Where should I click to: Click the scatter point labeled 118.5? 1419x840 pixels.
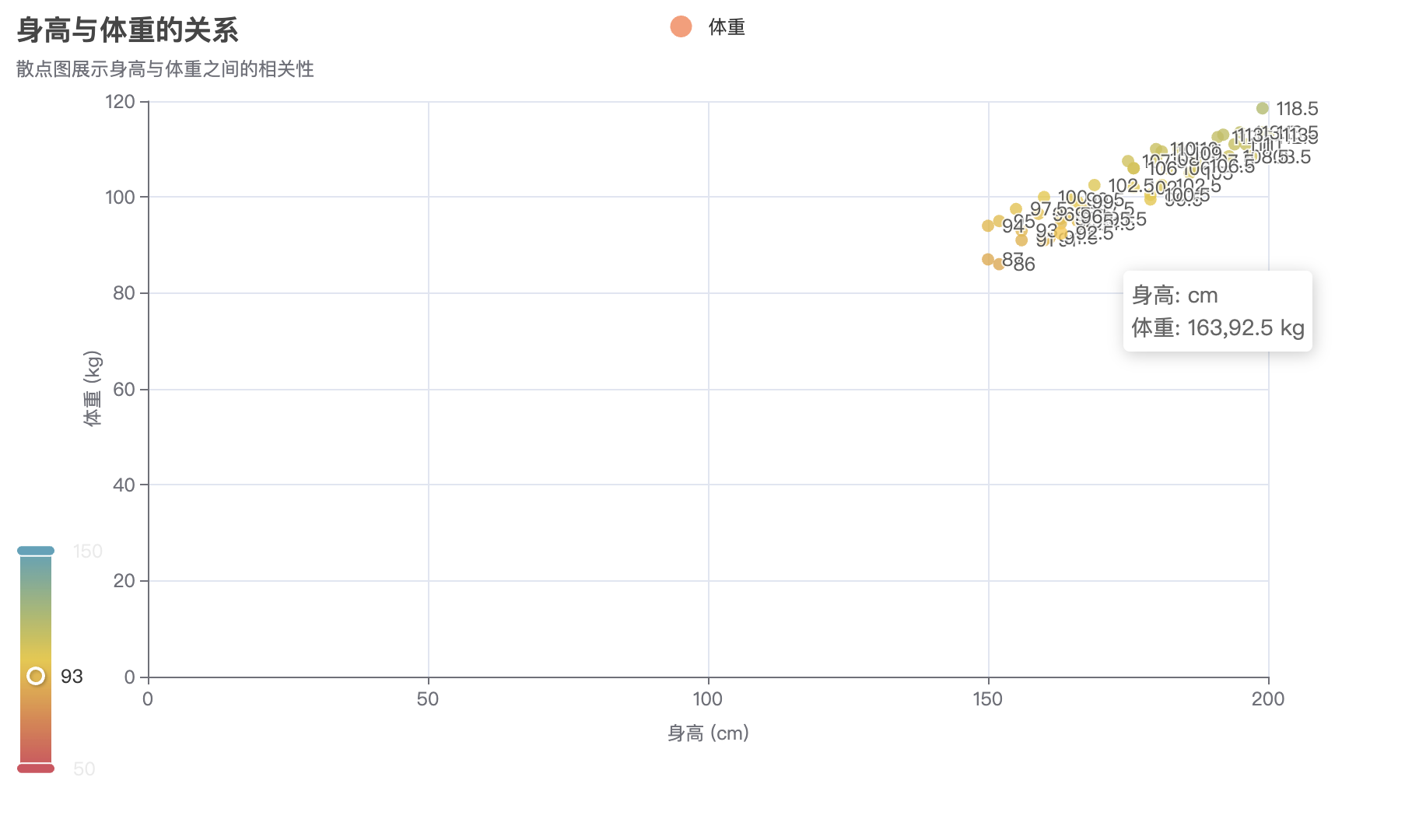click(x=1263, y=109)
